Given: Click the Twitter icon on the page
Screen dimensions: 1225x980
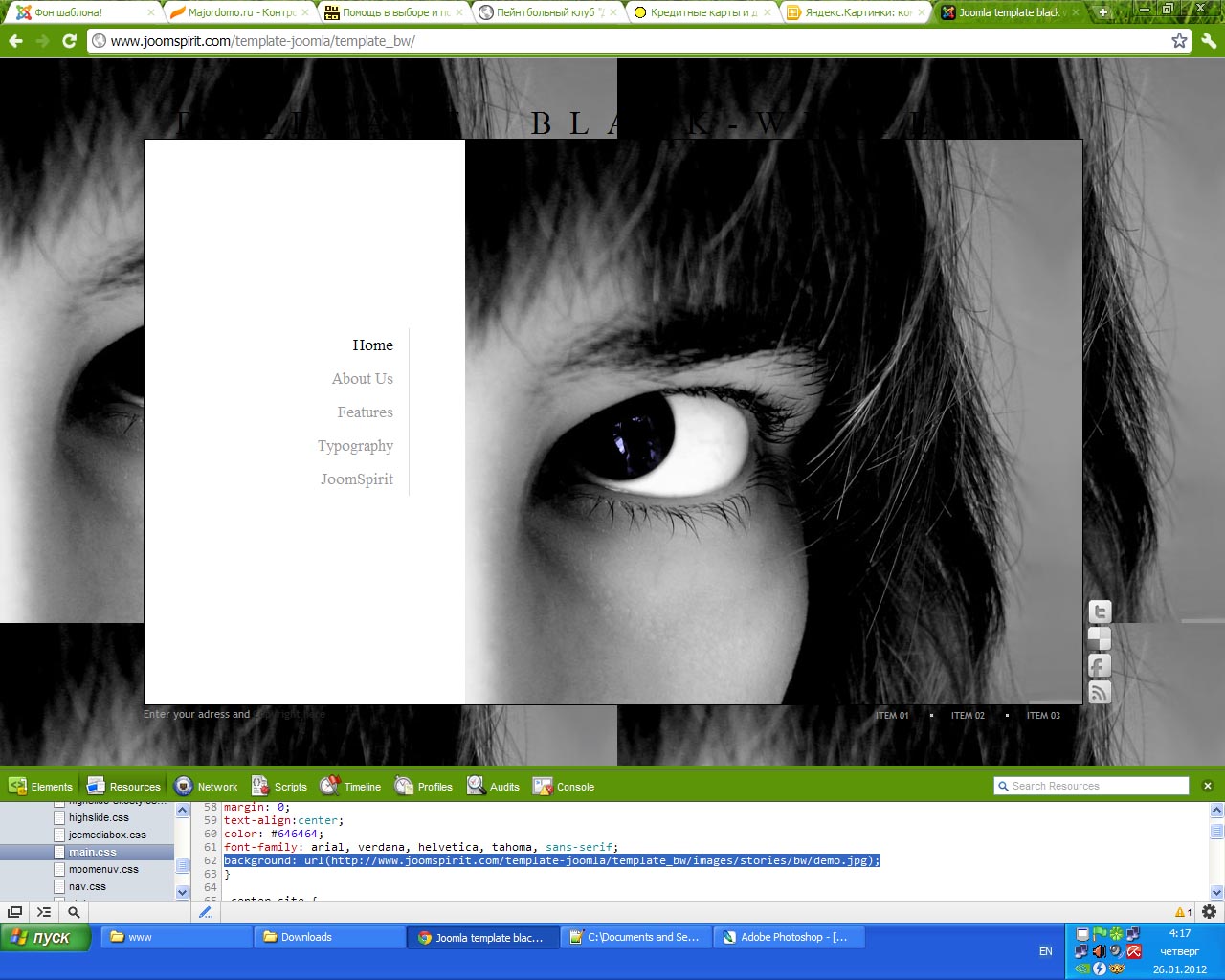Looking at the screenshot, I should point(1100,612).
